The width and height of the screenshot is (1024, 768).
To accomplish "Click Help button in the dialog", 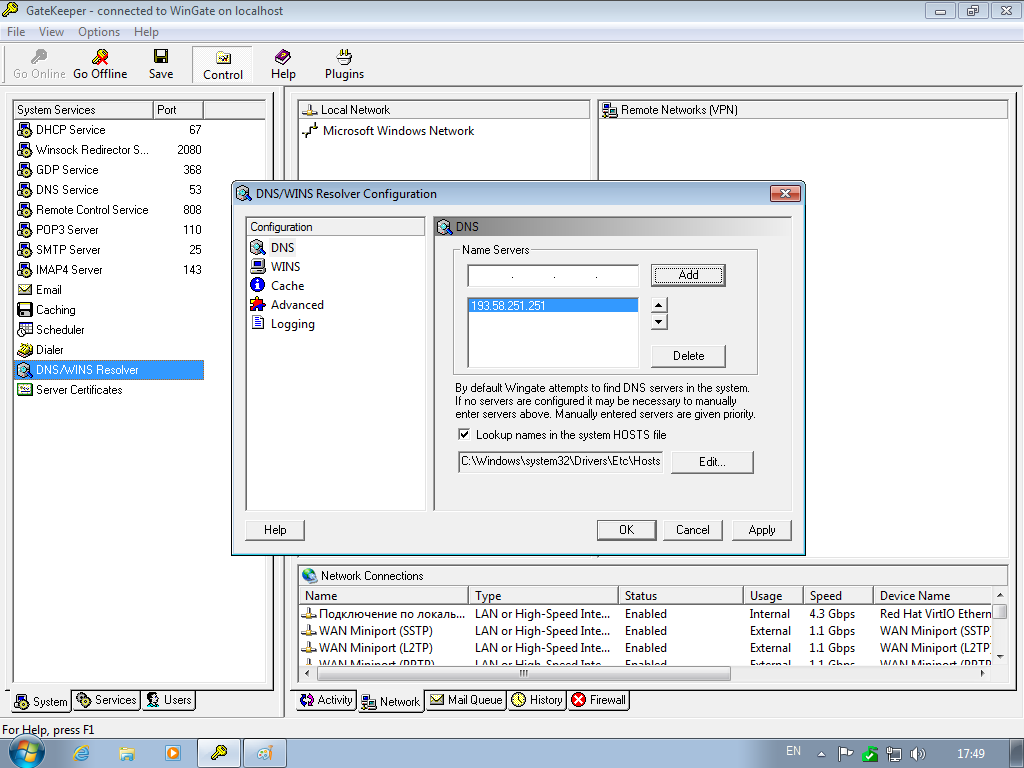I will (275, 530).
